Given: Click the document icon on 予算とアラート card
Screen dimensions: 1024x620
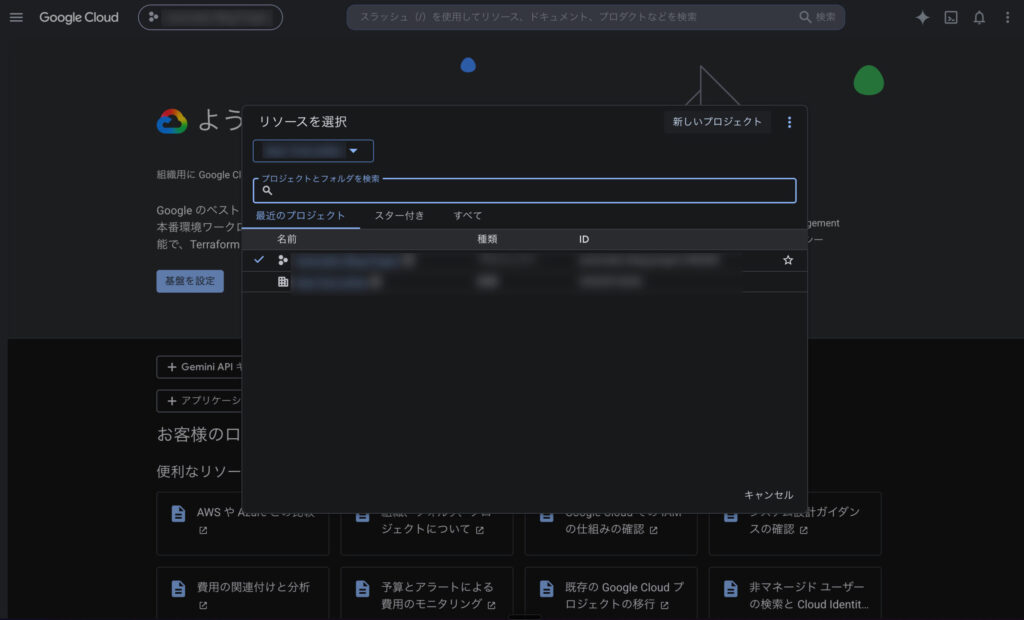Looking at the screenshot, I should coord(362,589).
